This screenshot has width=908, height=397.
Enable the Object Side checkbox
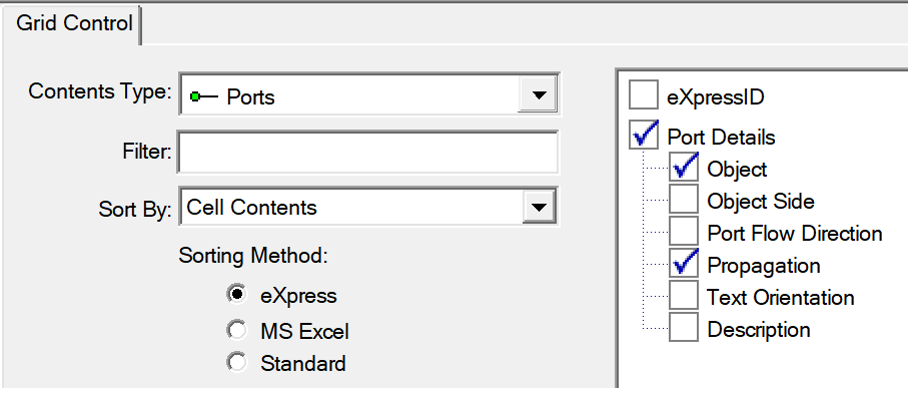[684, 200]
